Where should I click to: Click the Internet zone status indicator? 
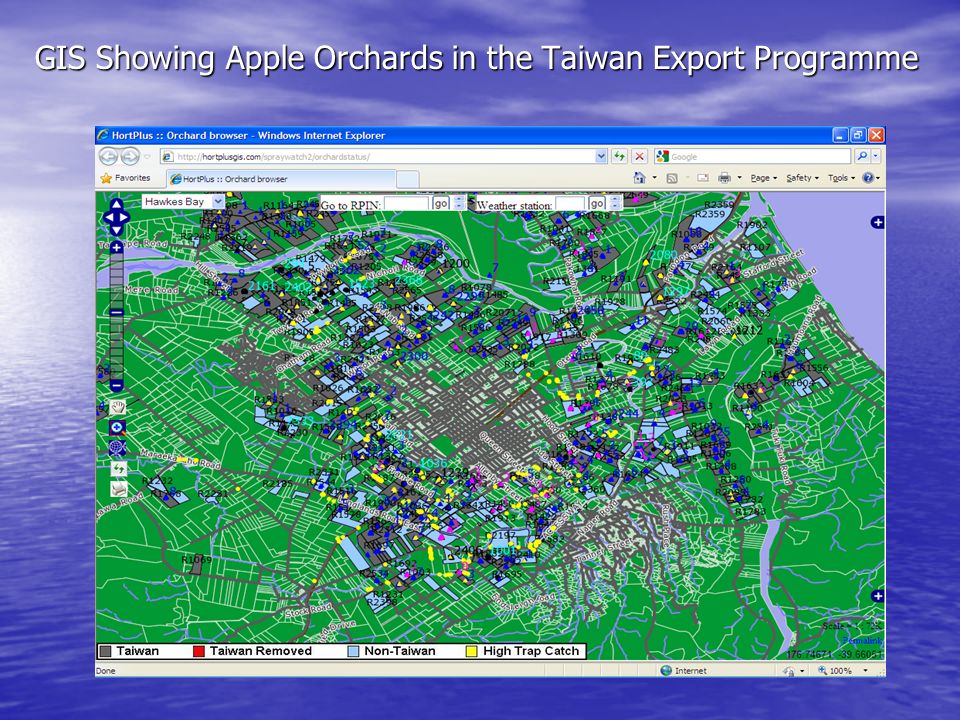click(683, 671)
